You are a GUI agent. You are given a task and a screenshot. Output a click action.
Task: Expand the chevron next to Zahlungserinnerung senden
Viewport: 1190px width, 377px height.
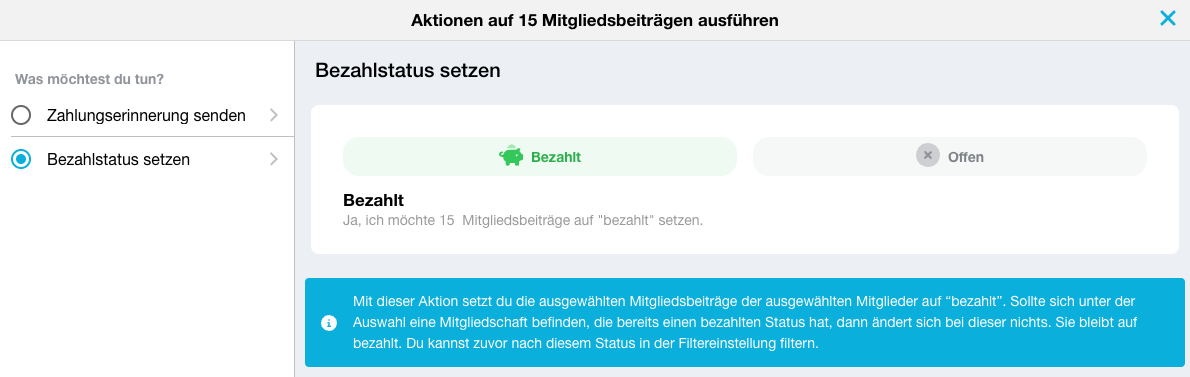(274, 115)
